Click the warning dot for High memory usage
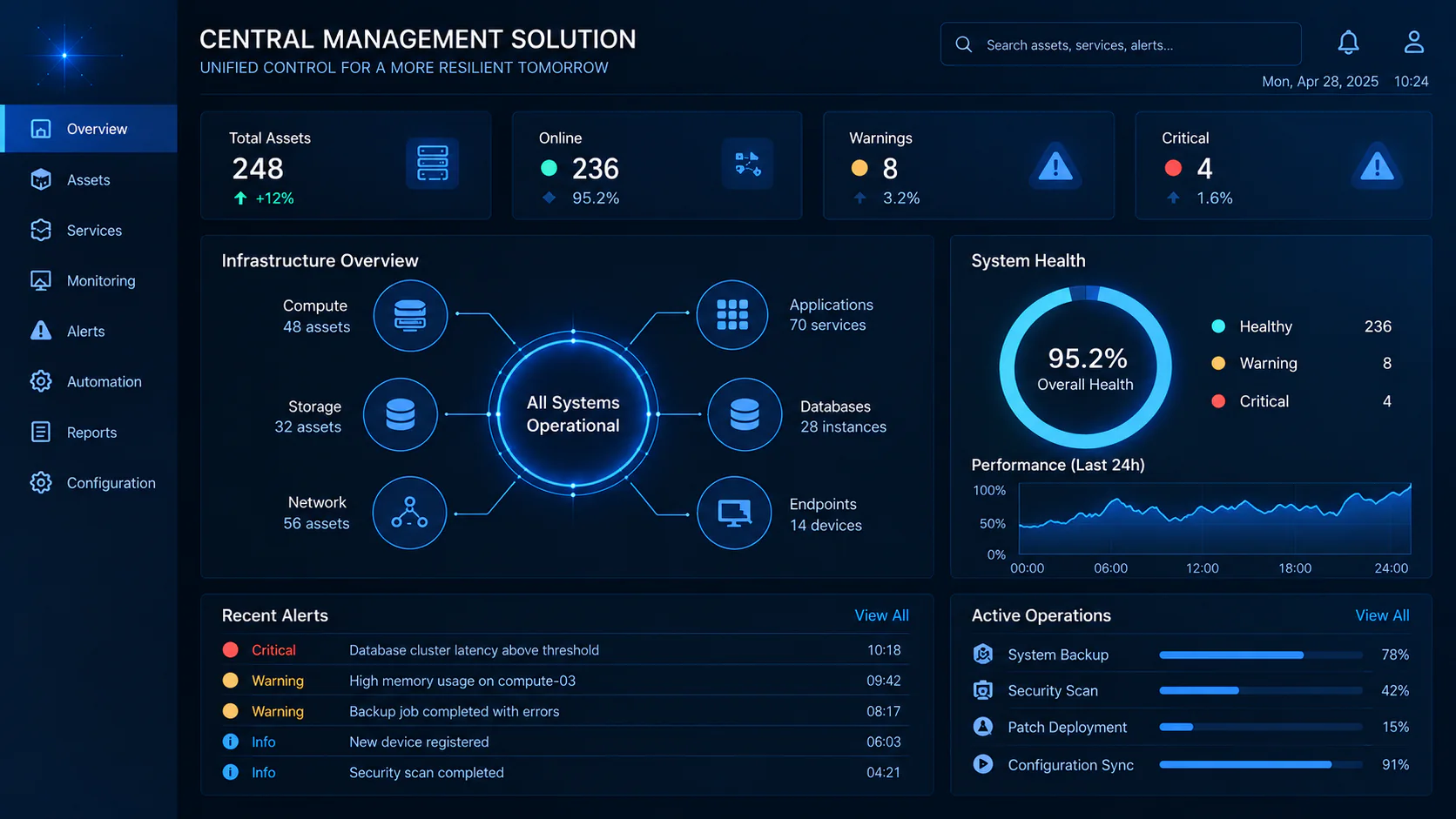Image resolution: width=1456 pixels, height=819 pixels. pyautogui.click(x=230, y=680)
